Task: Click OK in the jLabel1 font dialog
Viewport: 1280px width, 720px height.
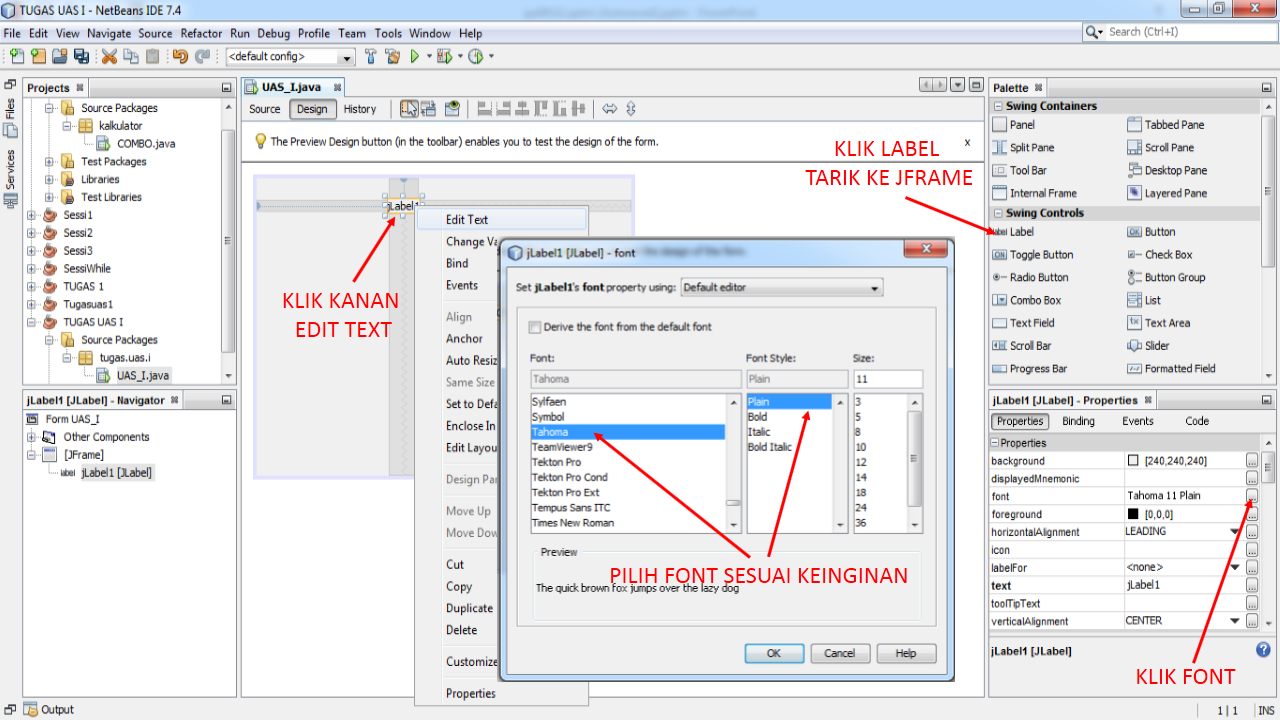Action: coord(774,652)
